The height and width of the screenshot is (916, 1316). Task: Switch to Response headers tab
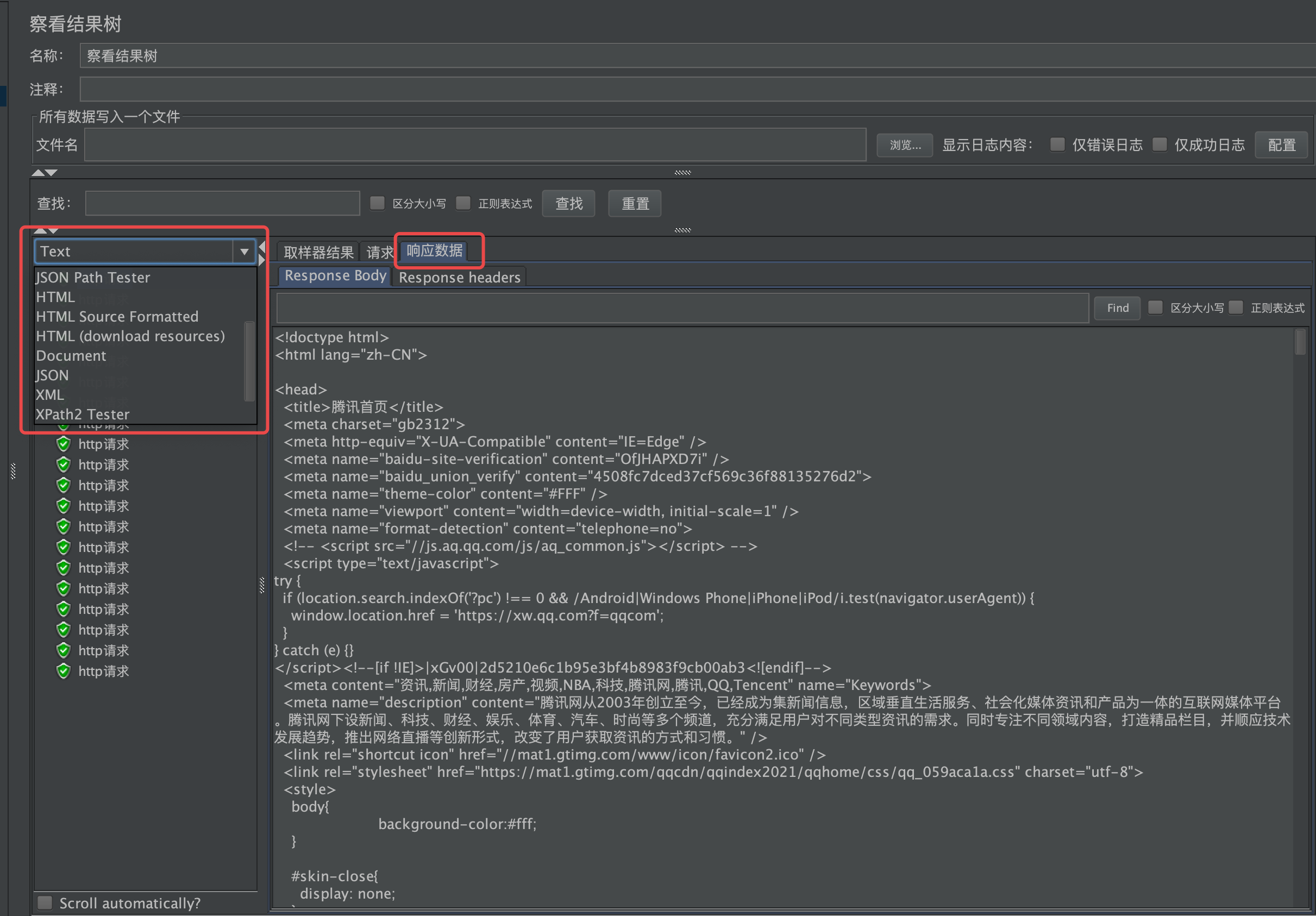click(x=459, y=277)
